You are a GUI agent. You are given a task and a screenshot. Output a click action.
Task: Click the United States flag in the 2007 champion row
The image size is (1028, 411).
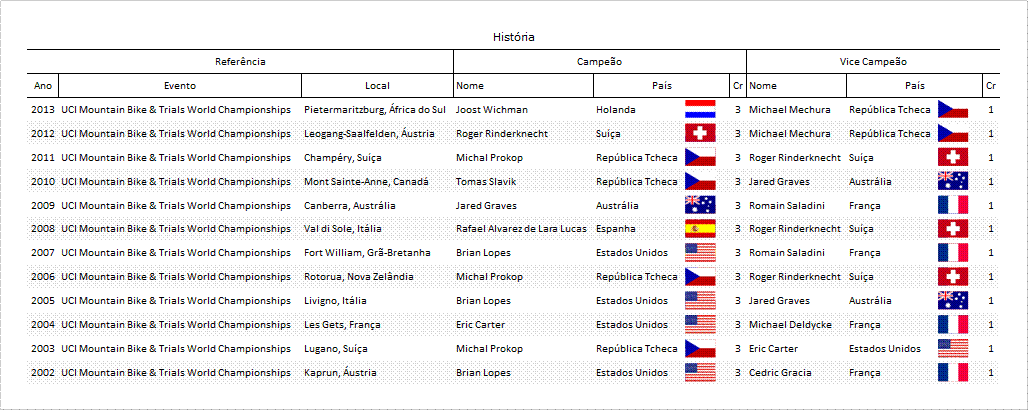point(700,253)
